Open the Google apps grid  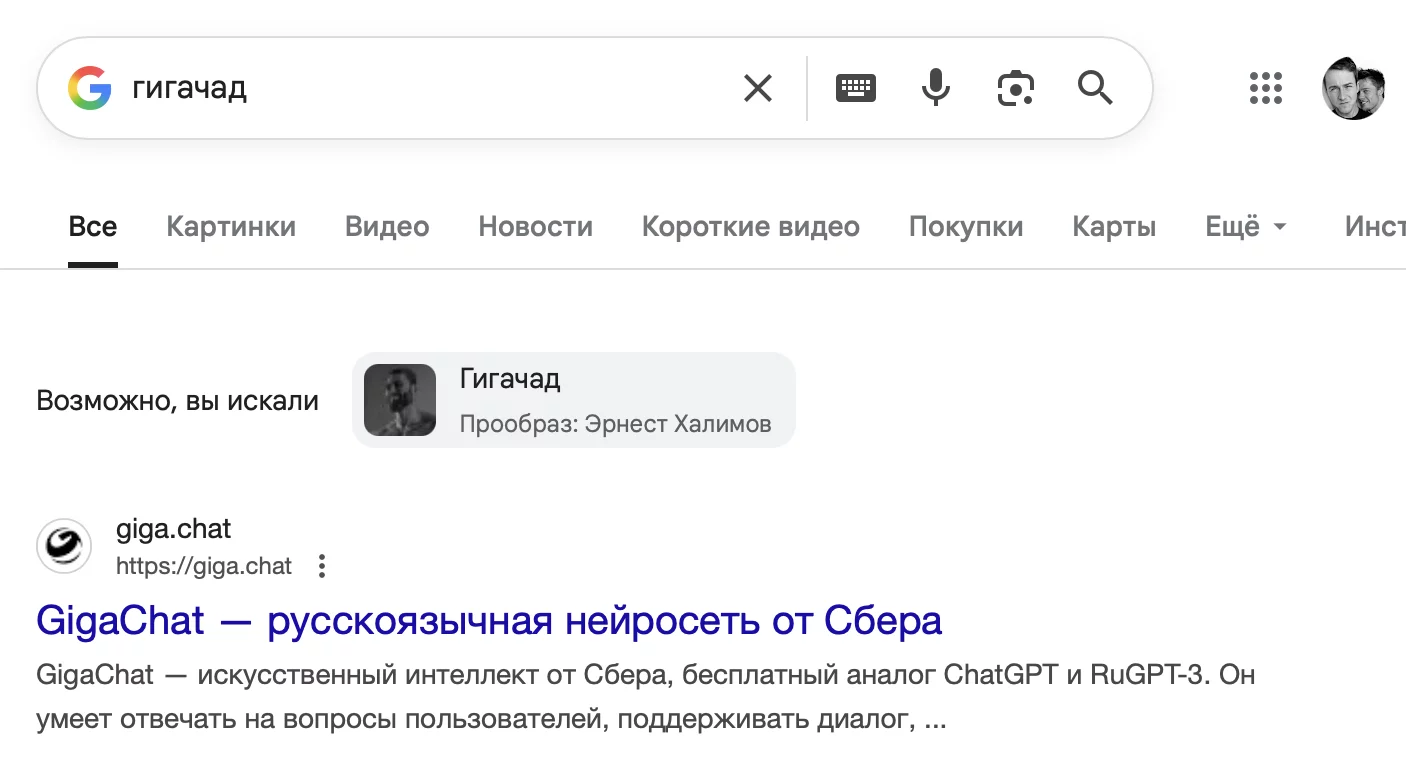(1266, 89)
